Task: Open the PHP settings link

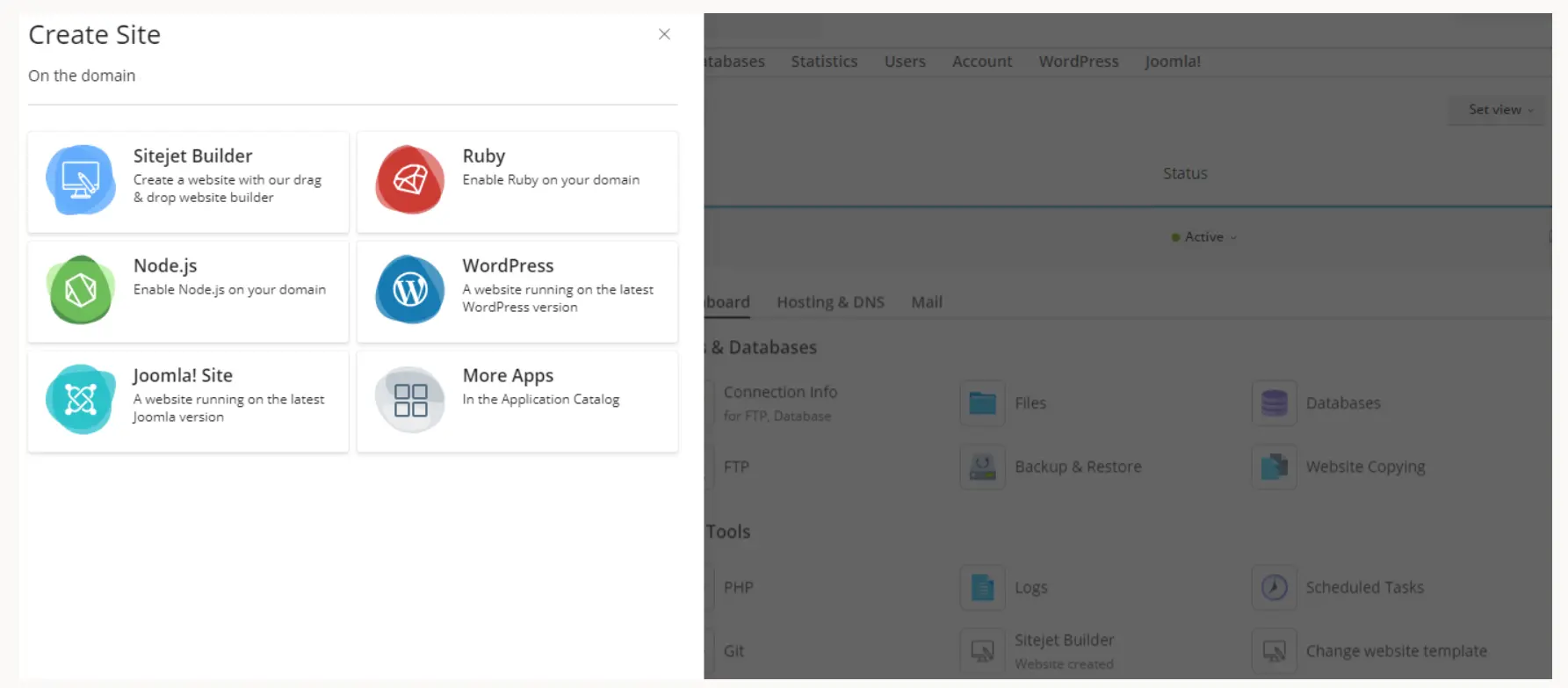Action: tap(739, 588)
